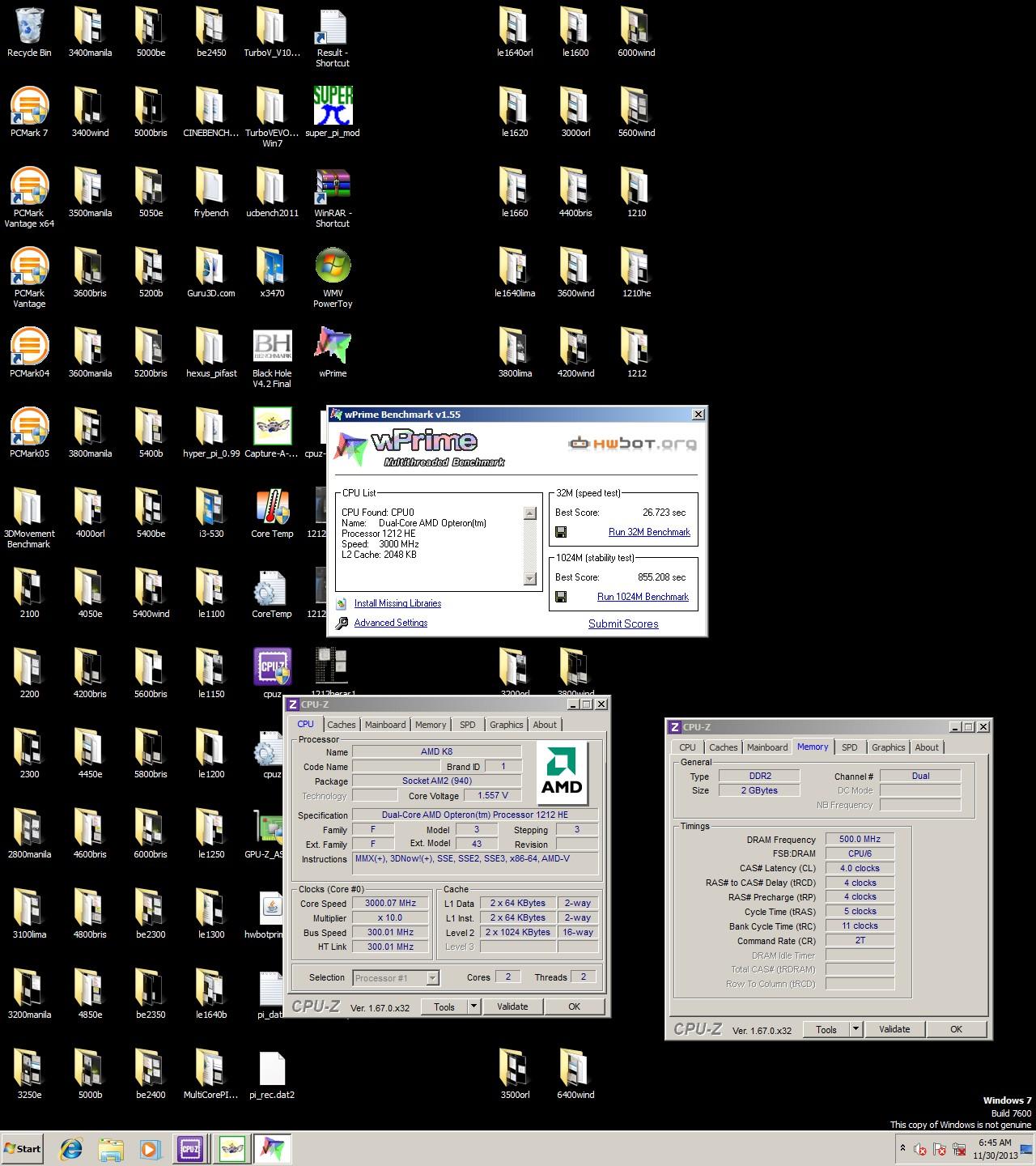Click DRAM Frequency 500.0 MHz value

[860, 839]
